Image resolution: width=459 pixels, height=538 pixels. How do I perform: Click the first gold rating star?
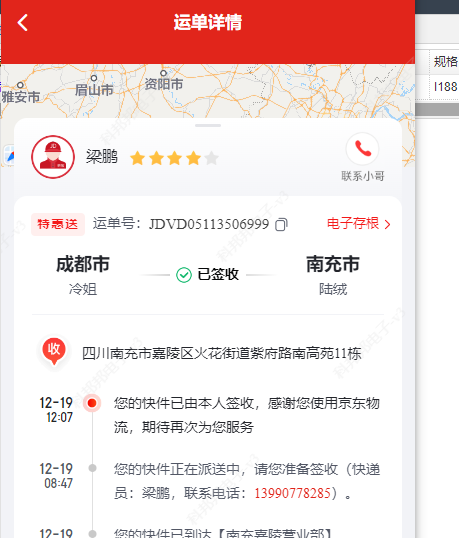pyautogui.click(x=138, y=158)
